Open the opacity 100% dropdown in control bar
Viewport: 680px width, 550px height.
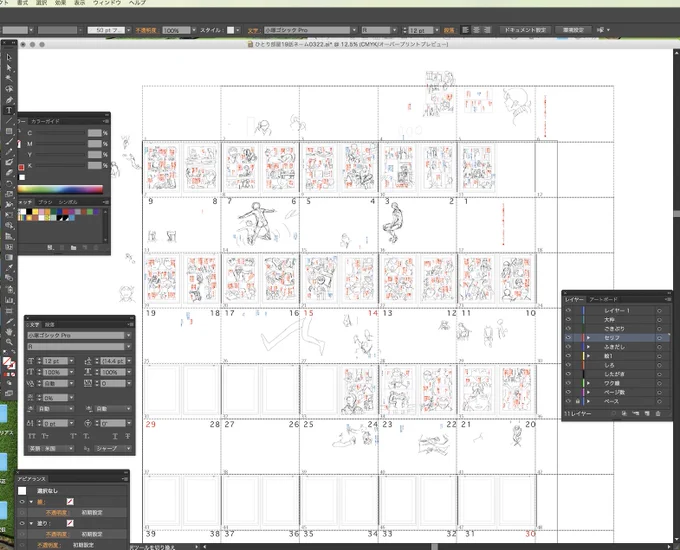194,30
